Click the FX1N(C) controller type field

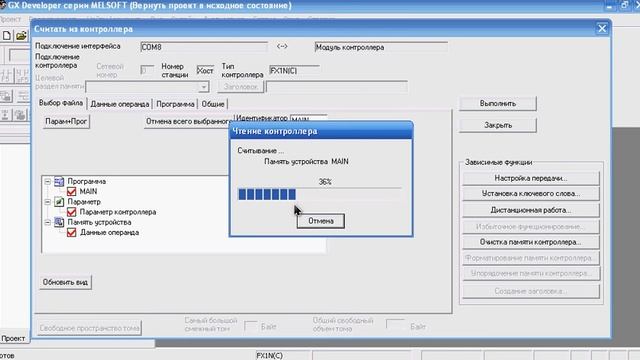pyautogui.click(x=294, y=71)
